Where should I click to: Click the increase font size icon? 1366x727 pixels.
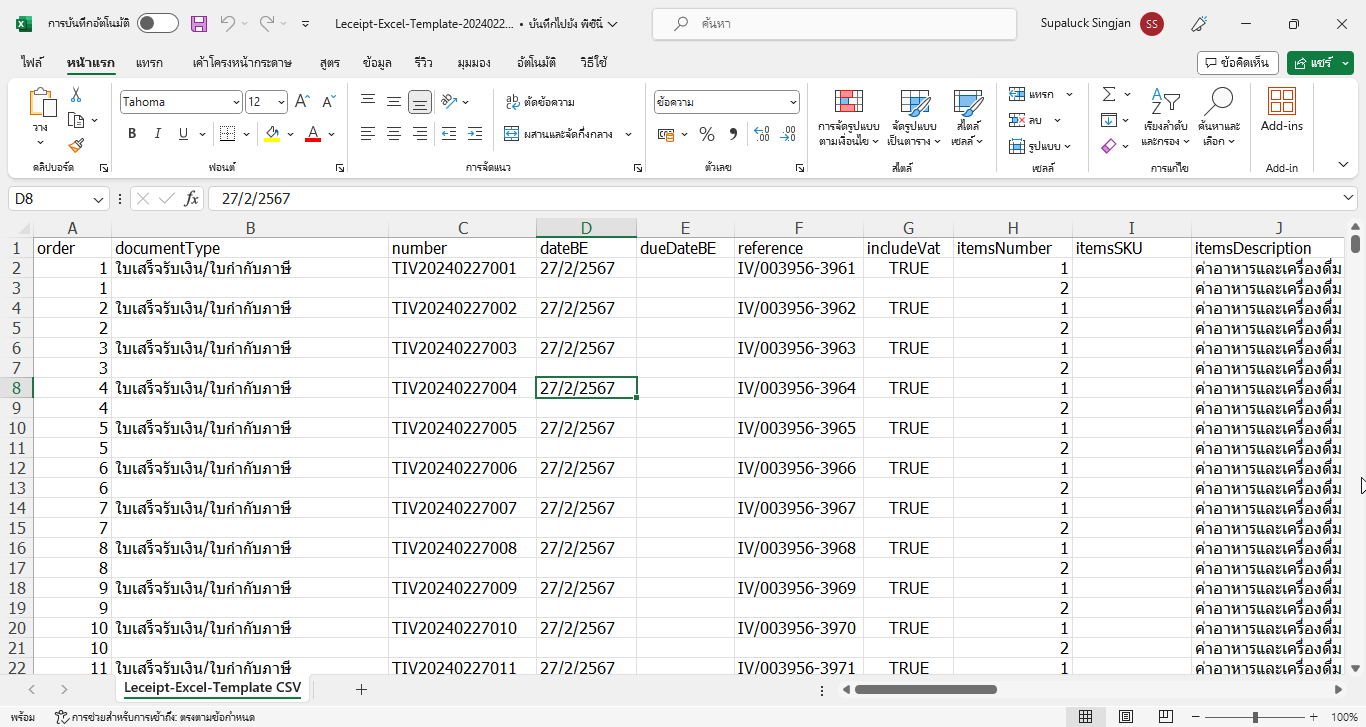[302, 101]
